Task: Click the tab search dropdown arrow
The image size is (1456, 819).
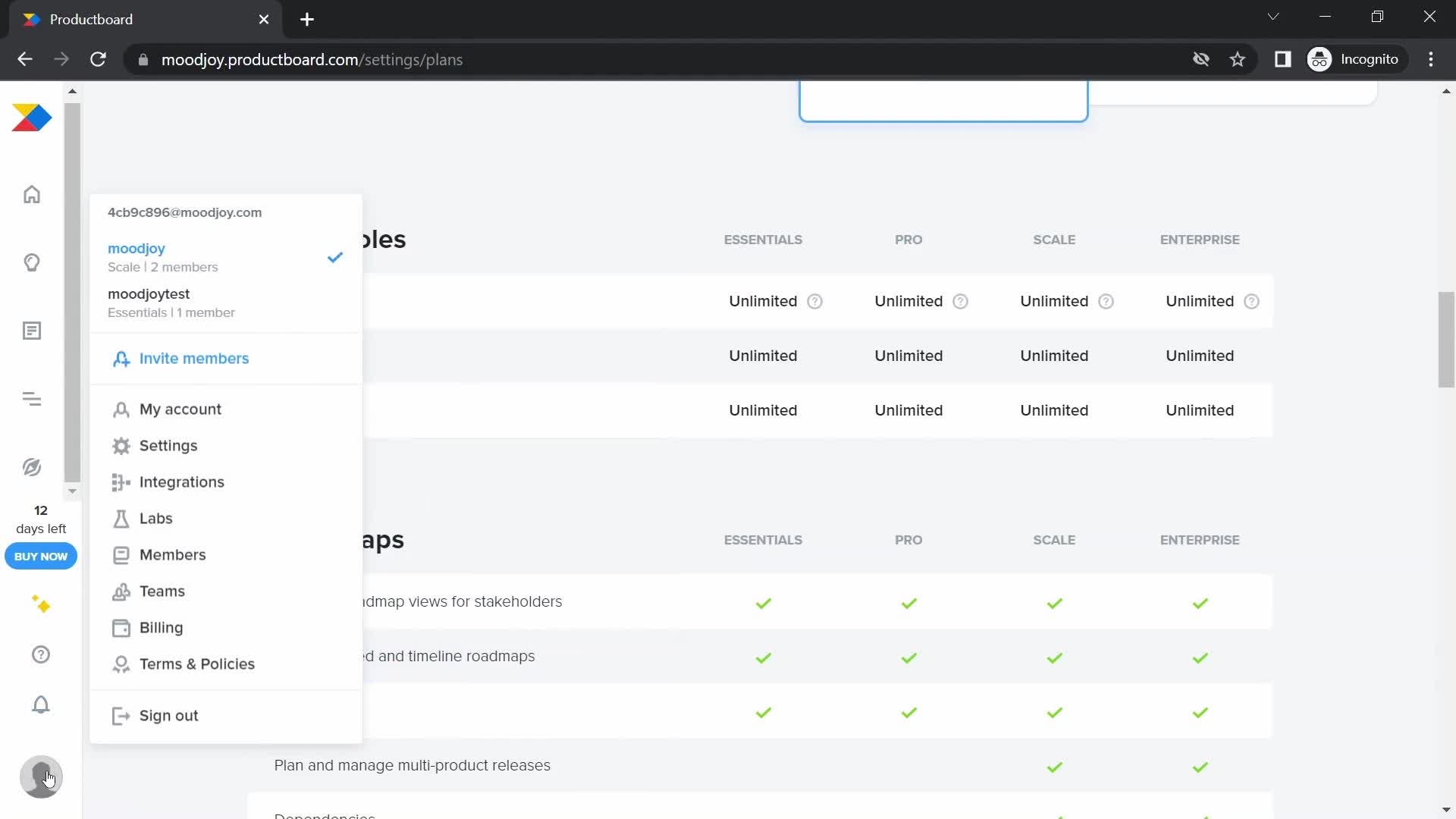Action: (x=1273, y=17)
